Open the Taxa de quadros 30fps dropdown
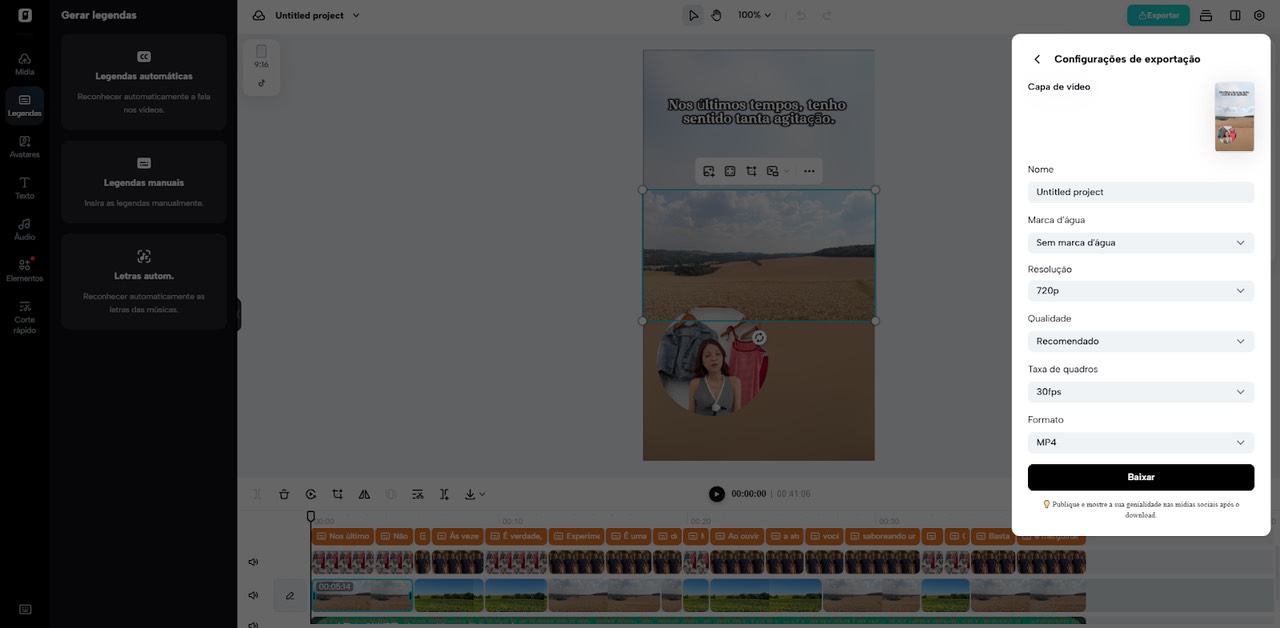1280x628 pixels. (1140, 392)
